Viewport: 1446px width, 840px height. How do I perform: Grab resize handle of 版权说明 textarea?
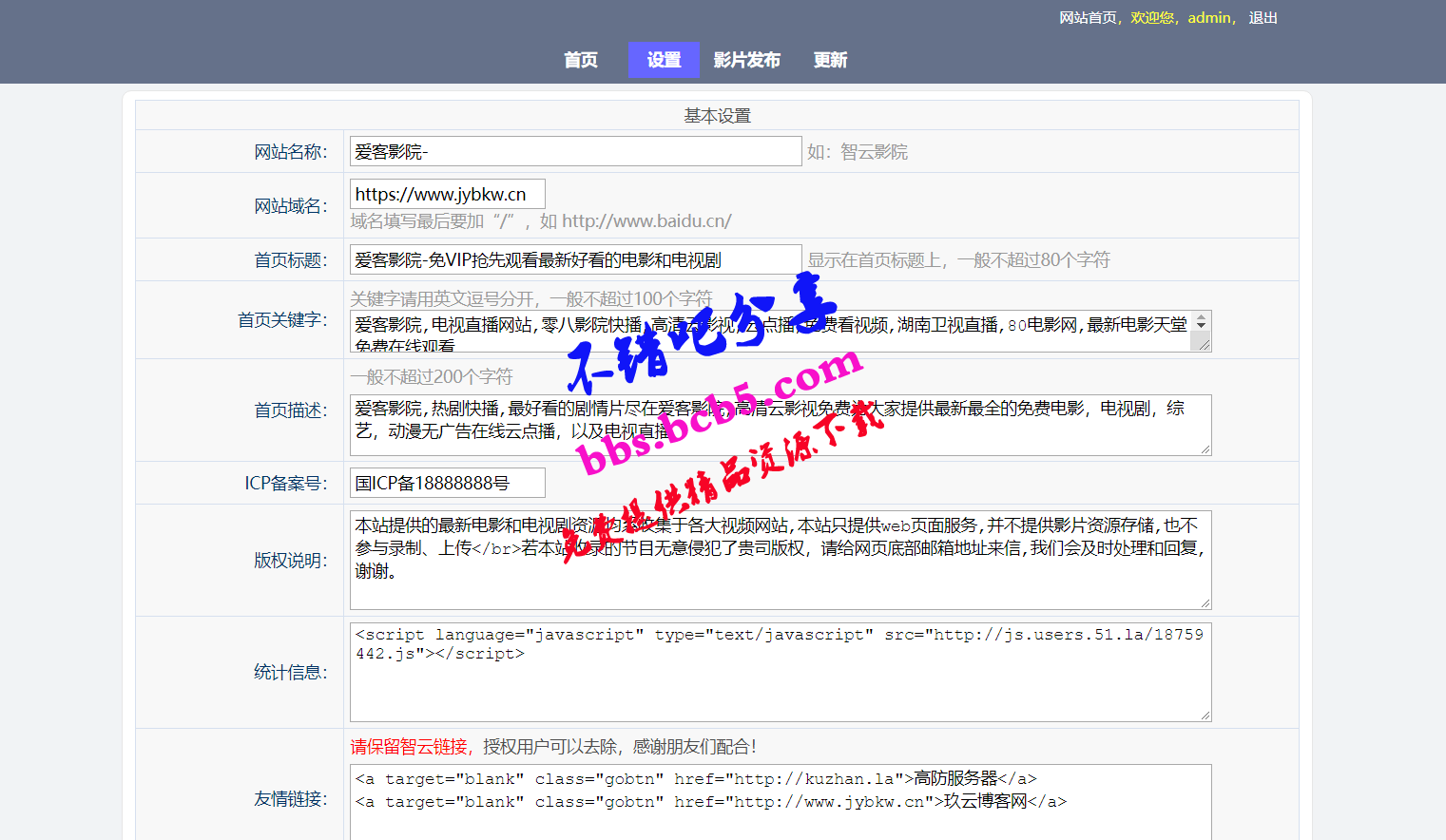click(x=1205, y=603)
